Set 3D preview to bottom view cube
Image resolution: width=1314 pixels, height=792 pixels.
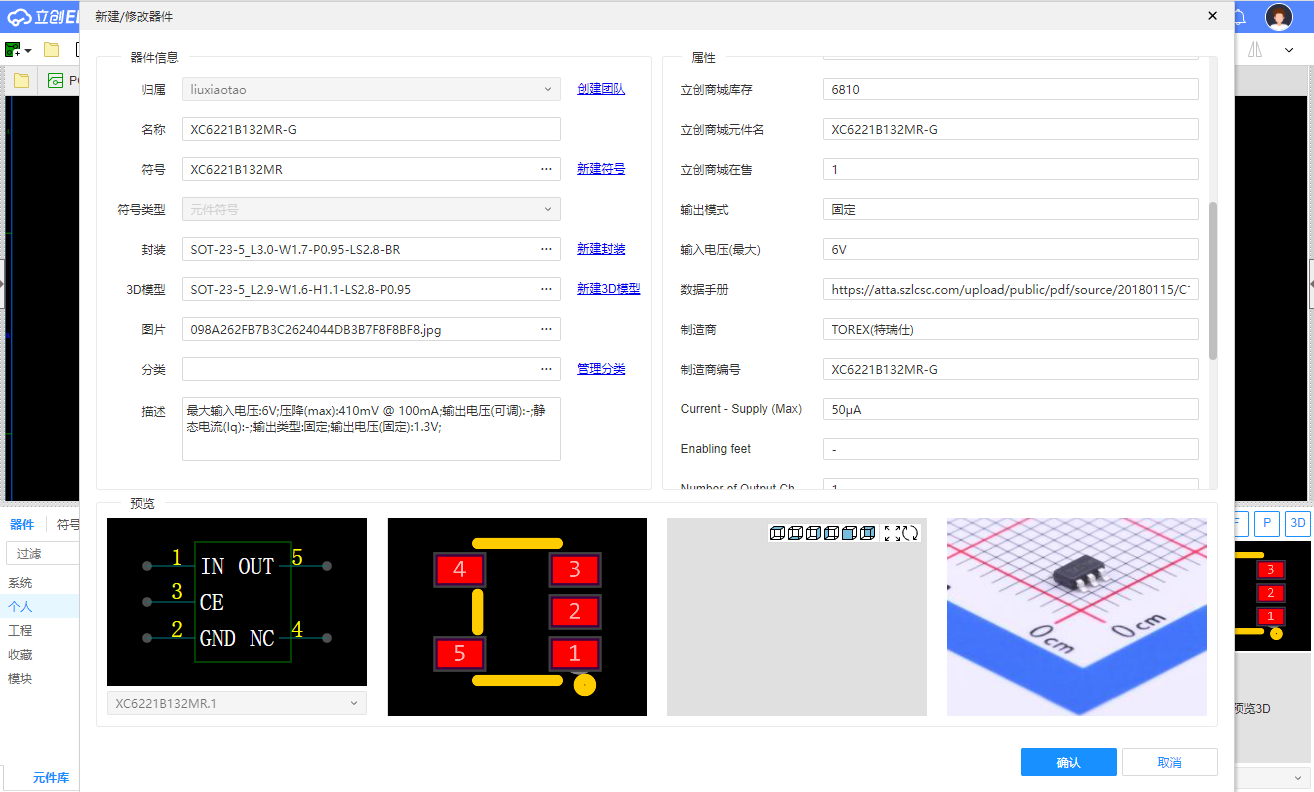tap(795, 533)
